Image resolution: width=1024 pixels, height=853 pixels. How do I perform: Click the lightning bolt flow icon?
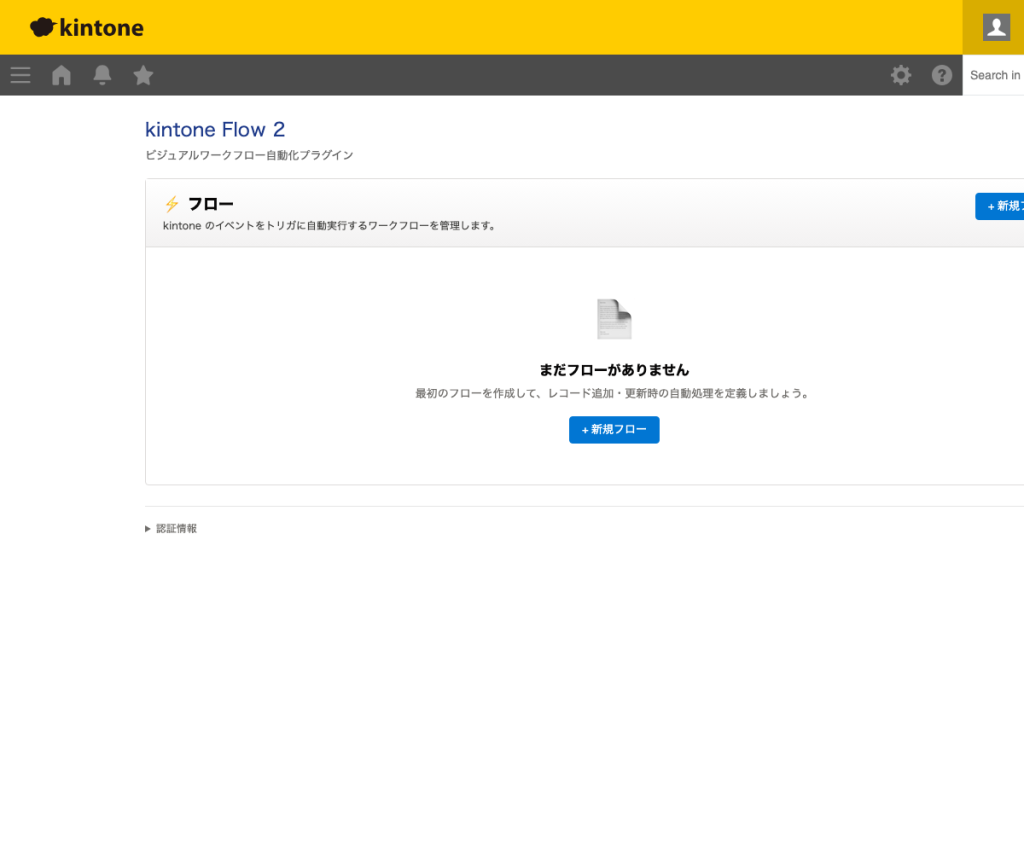click(x=170, y=203)
